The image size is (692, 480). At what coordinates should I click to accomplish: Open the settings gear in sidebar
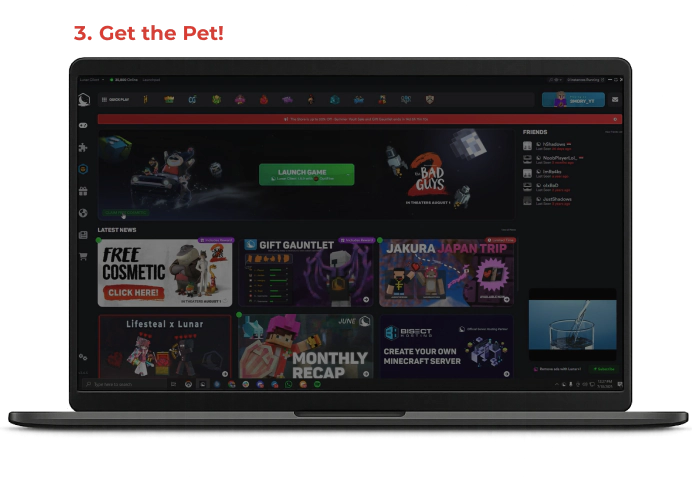(83, 357)
